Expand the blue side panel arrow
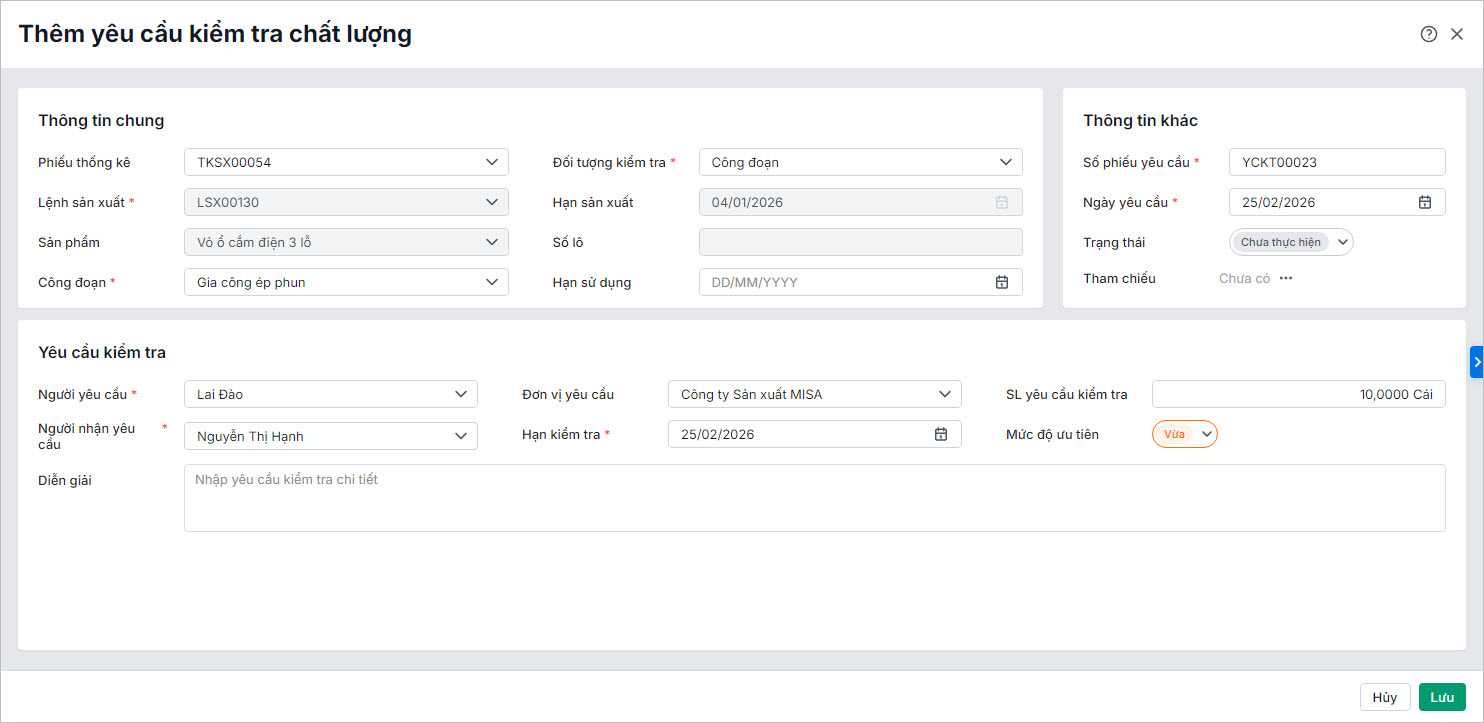Screen dimensions: 1484x723 [1476, 362]
